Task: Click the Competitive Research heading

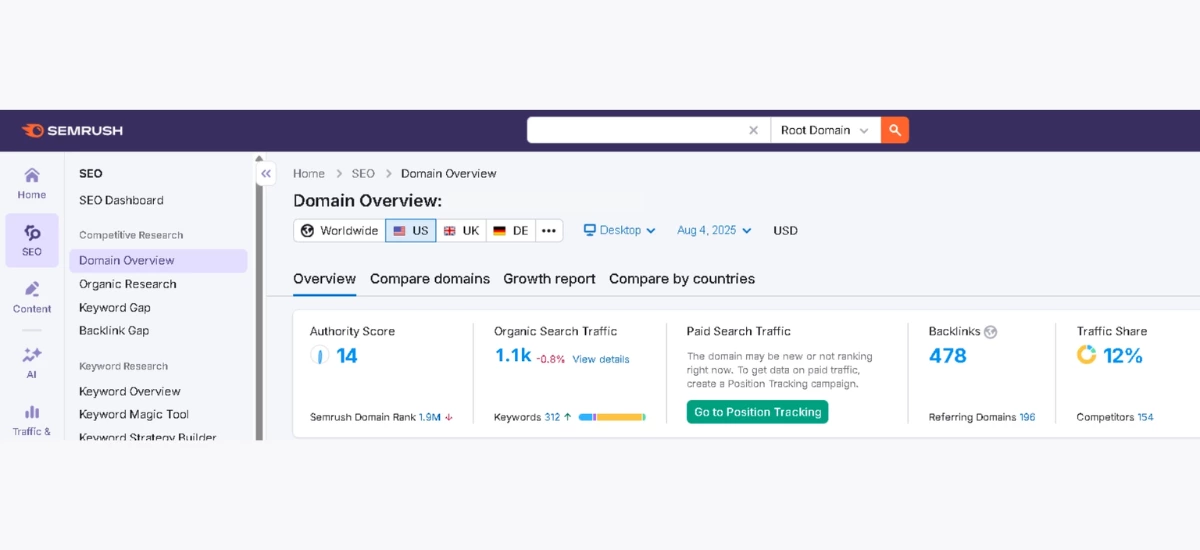Action: (x=131, y=235)
